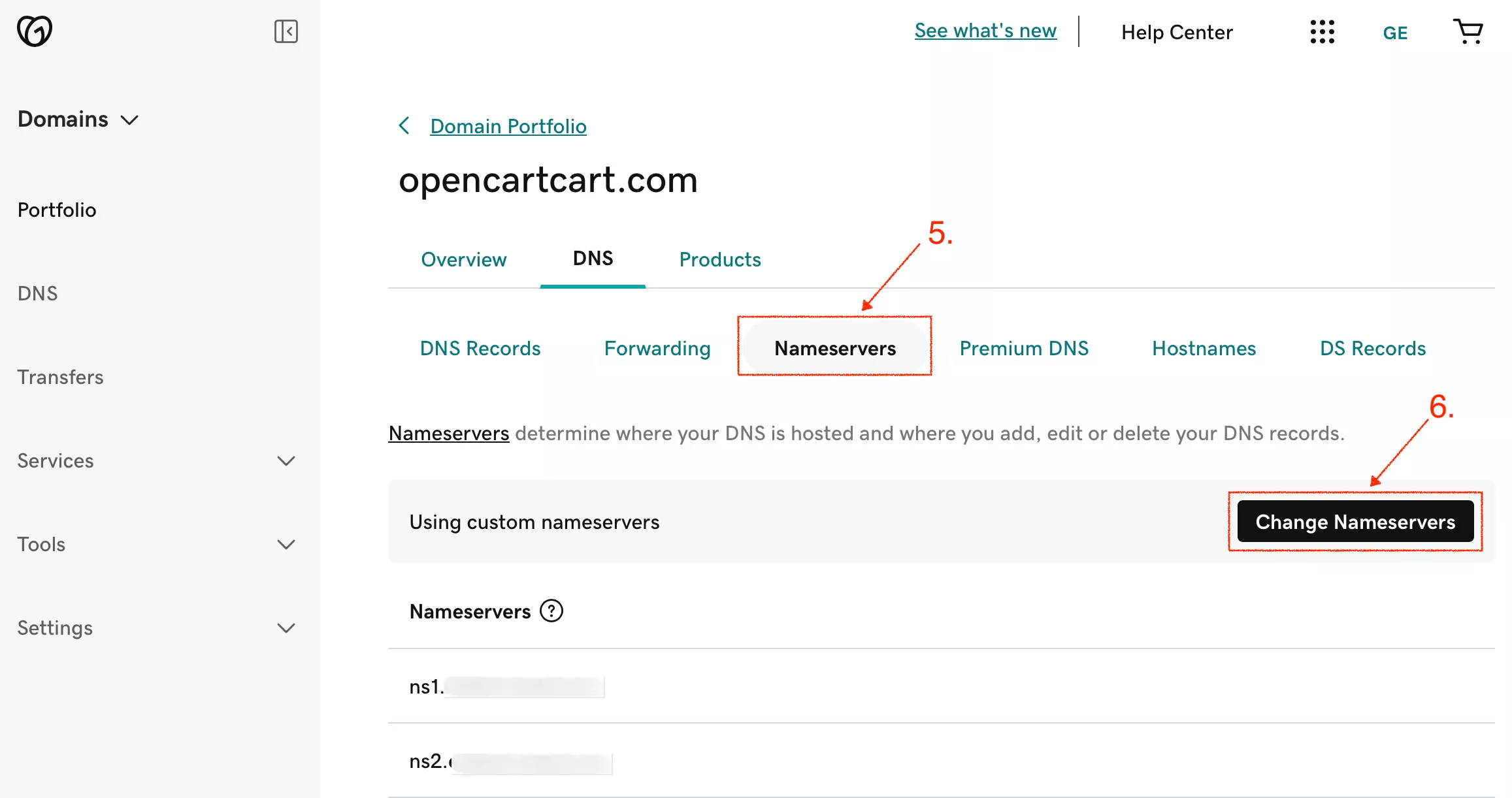Open the Forwarding sub-tab
1512x798 pixels.
pos(657,349)
